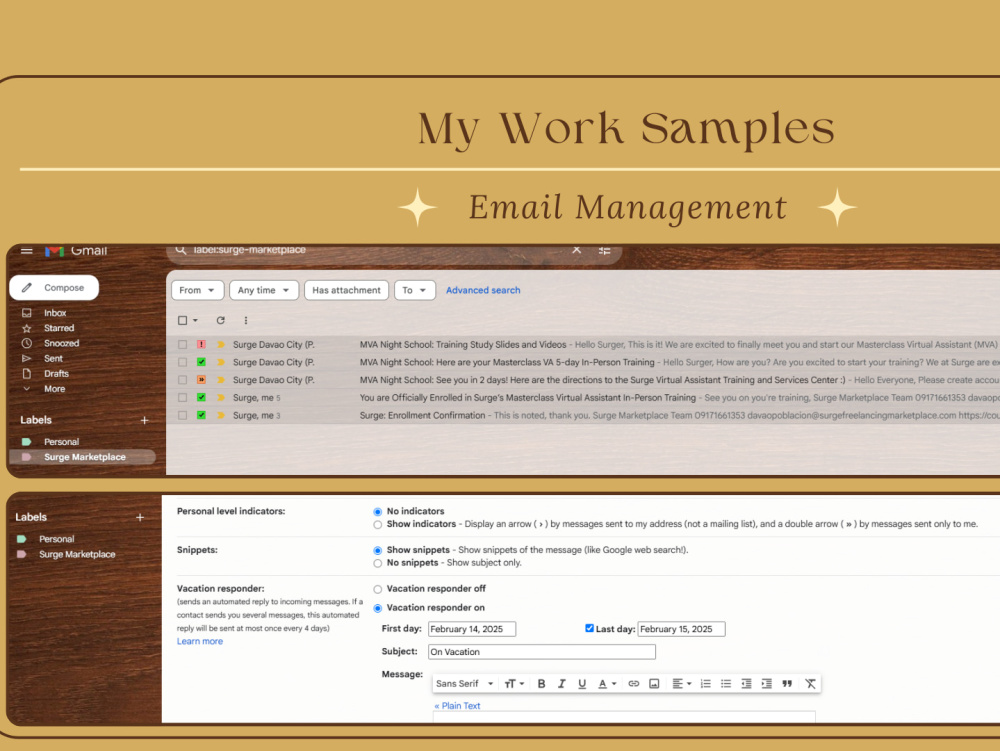Screen dimensions: 1000x751
Task: Insert a link with the link icon
Action: pos(633,684)
